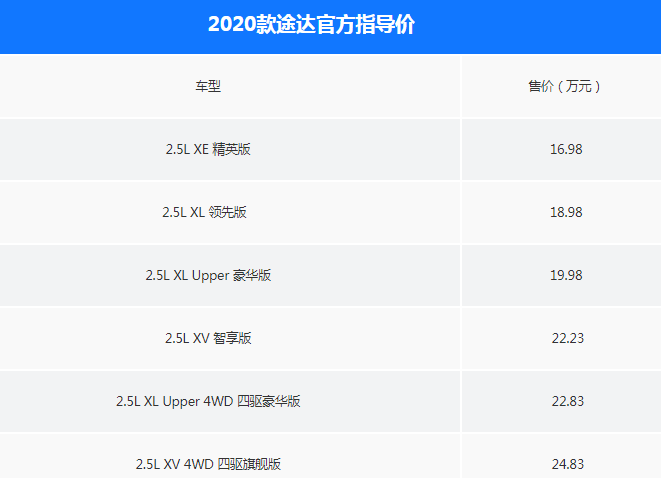Select the 售价（万元） column header

[x=564, y=86]
